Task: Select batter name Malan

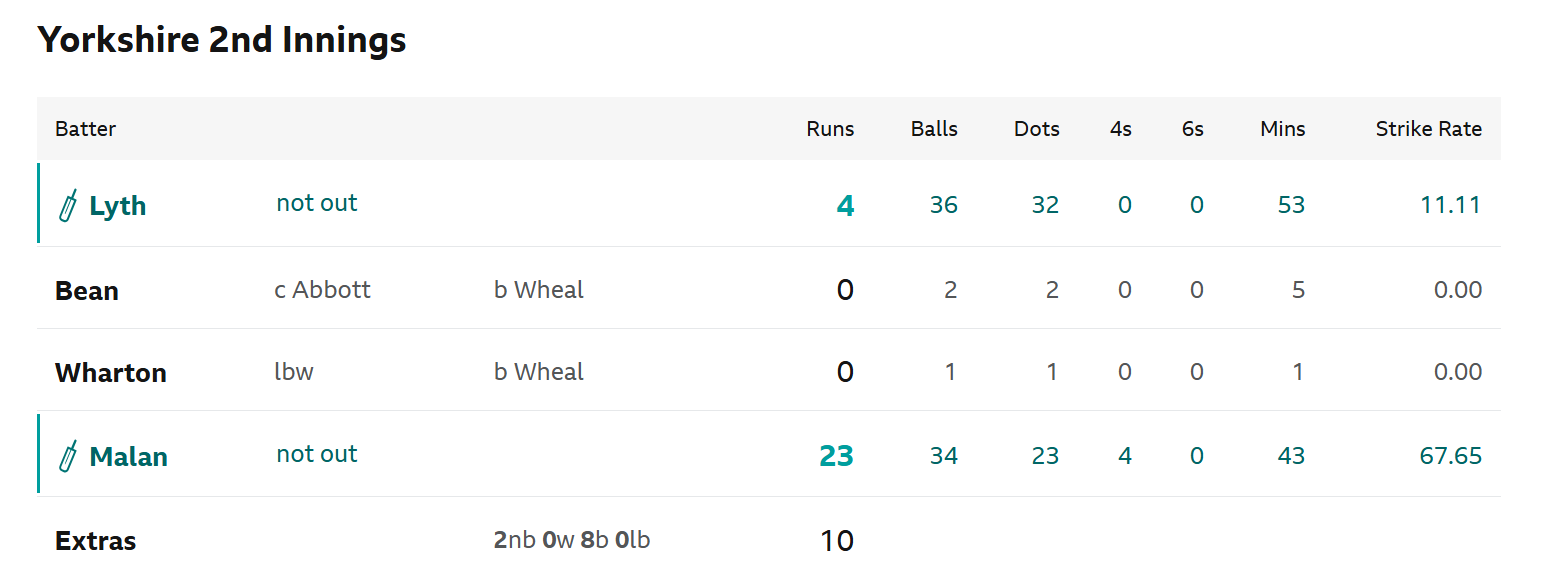Action: click(x=128, y=457)
